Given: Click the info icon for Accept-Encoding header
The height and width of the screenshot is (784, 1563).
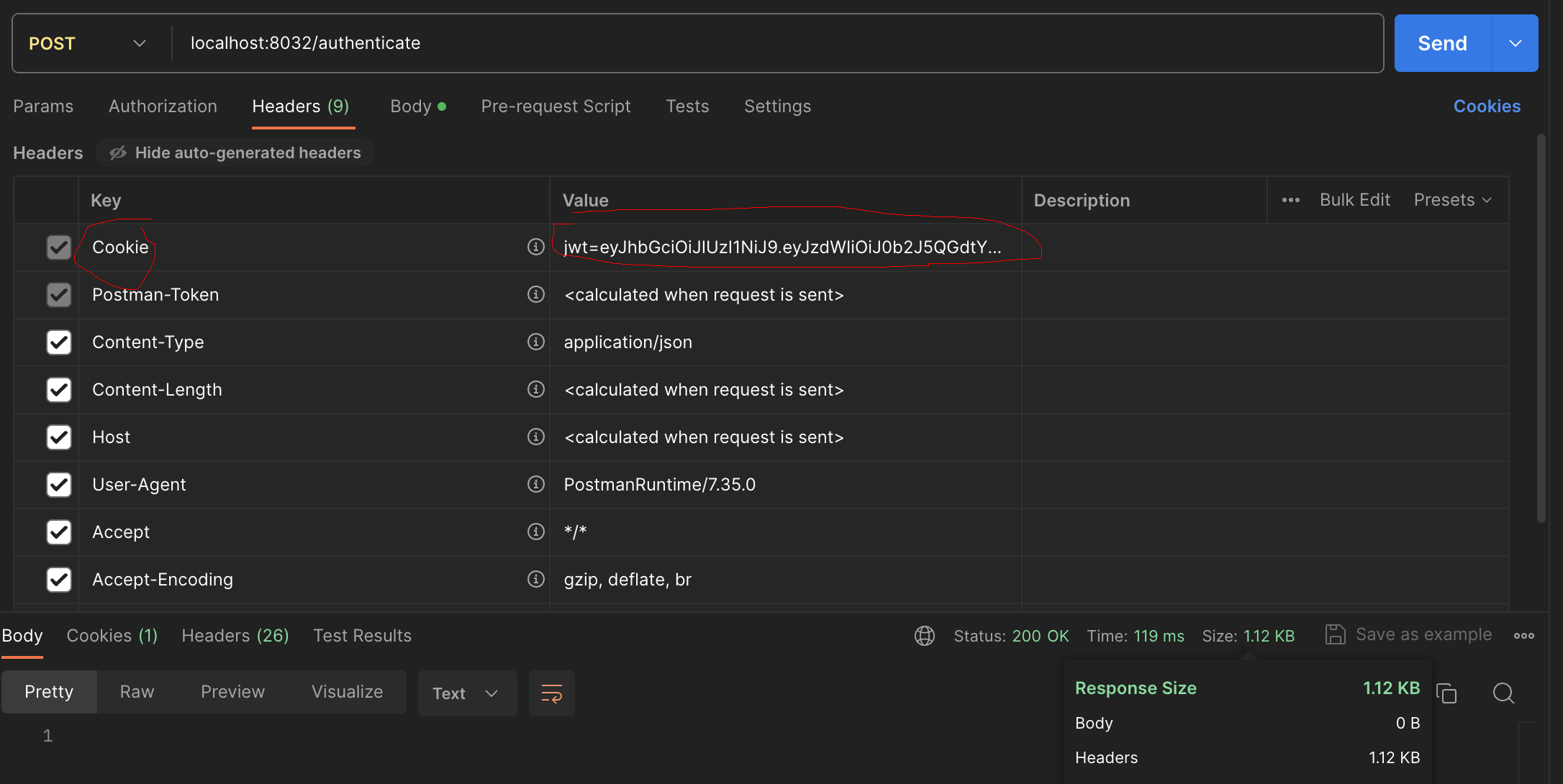Looking at the screenshot, I should pyautogui.click(x=535, y=579).
